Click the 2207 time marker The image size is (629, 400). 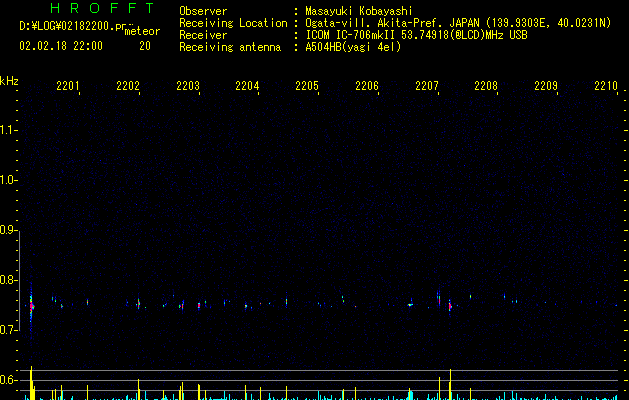pos(426,85)
